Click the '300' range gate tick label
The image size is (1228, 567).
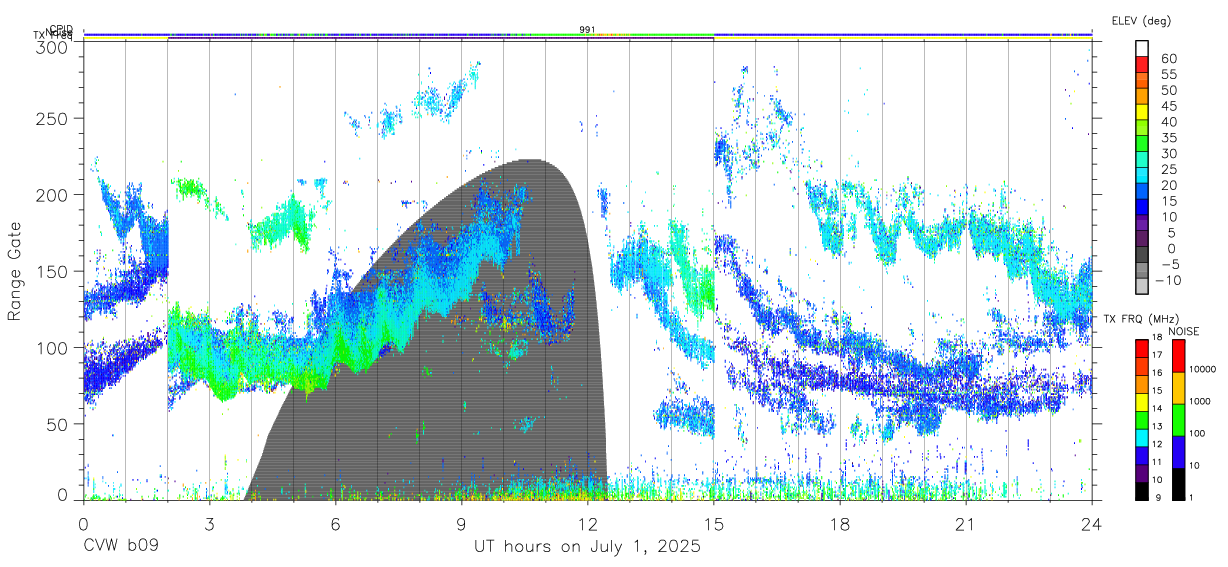(52, 46)
